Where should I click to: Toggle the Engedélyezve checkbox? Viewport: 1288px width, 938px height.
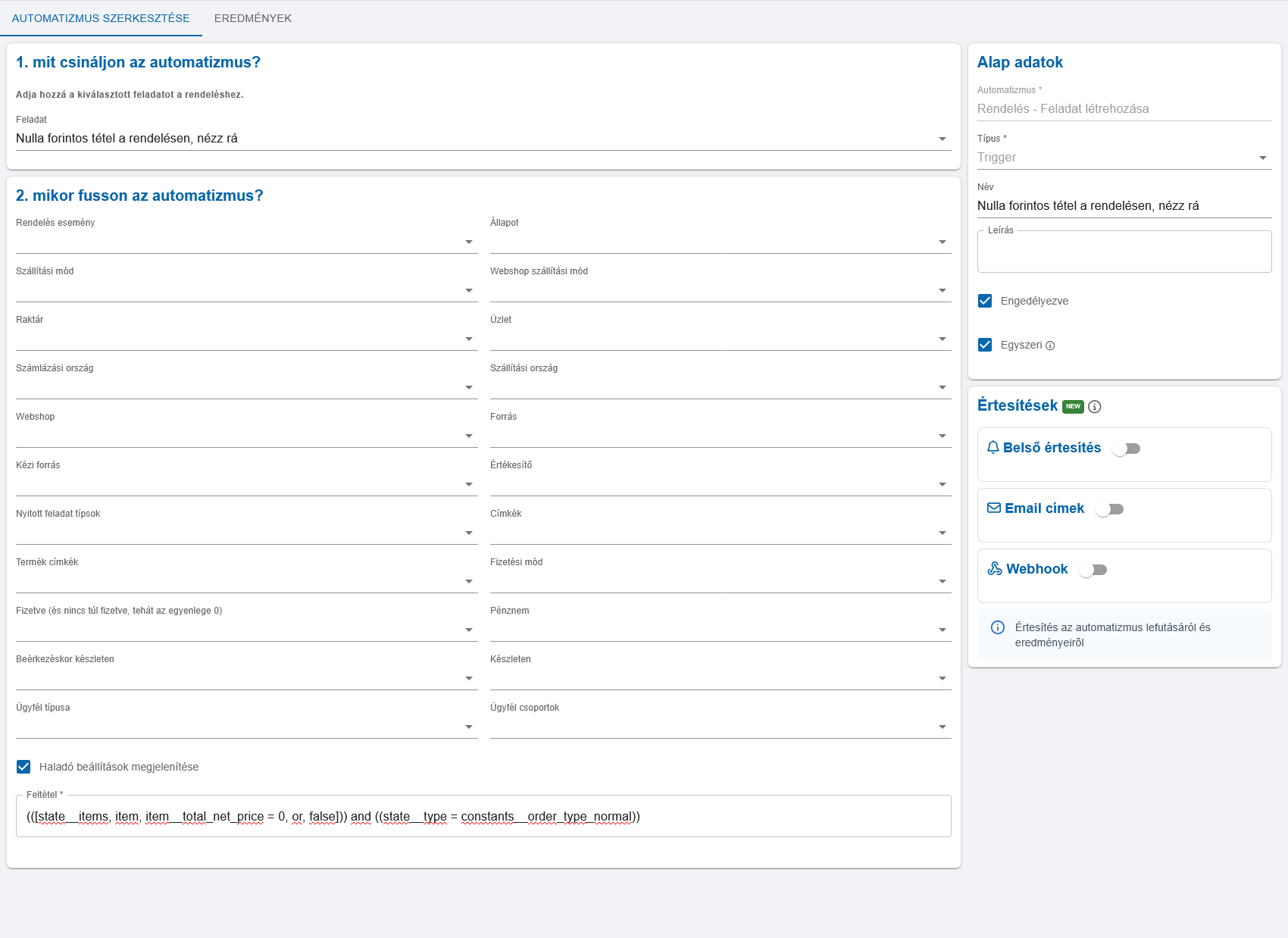coord(985,301)
